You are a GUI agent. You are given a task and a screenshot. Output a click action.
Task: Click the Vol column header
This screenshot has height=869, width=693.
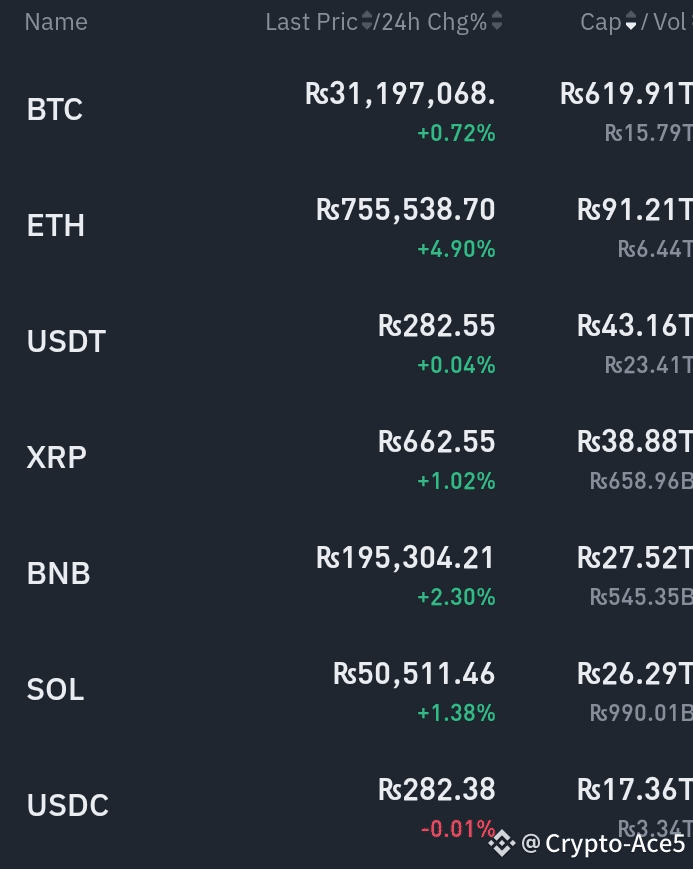(x=672, y=22)
